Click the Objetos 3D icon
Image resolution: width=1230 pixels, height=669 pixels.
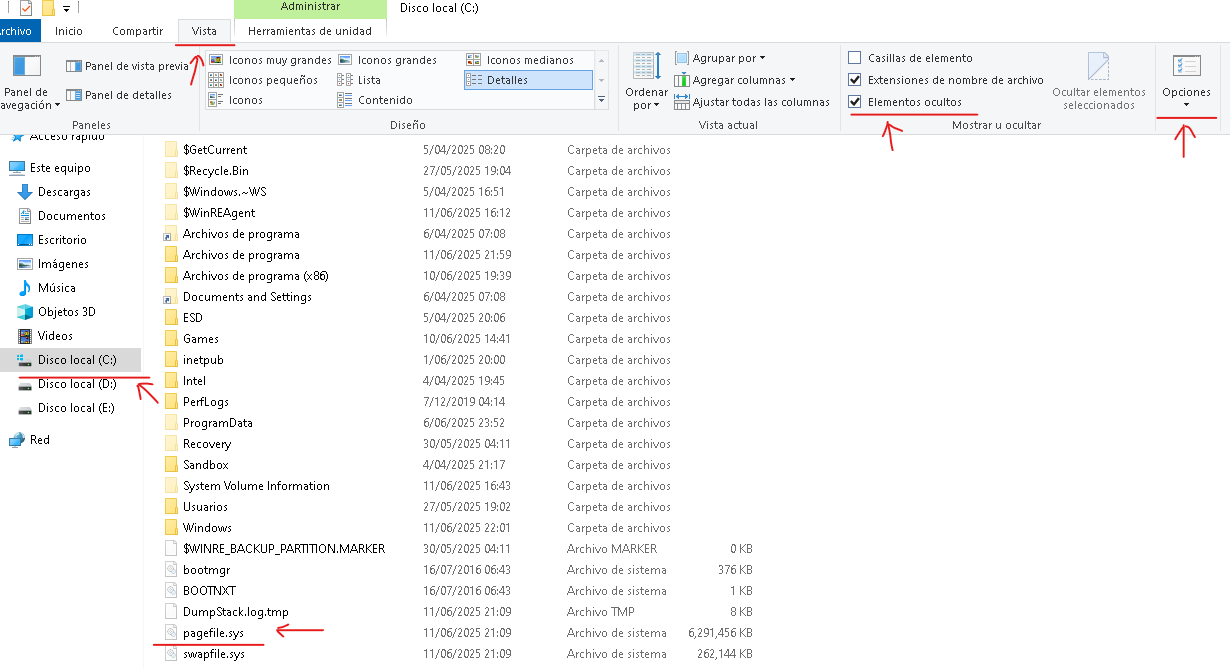(x=26, y=312)
